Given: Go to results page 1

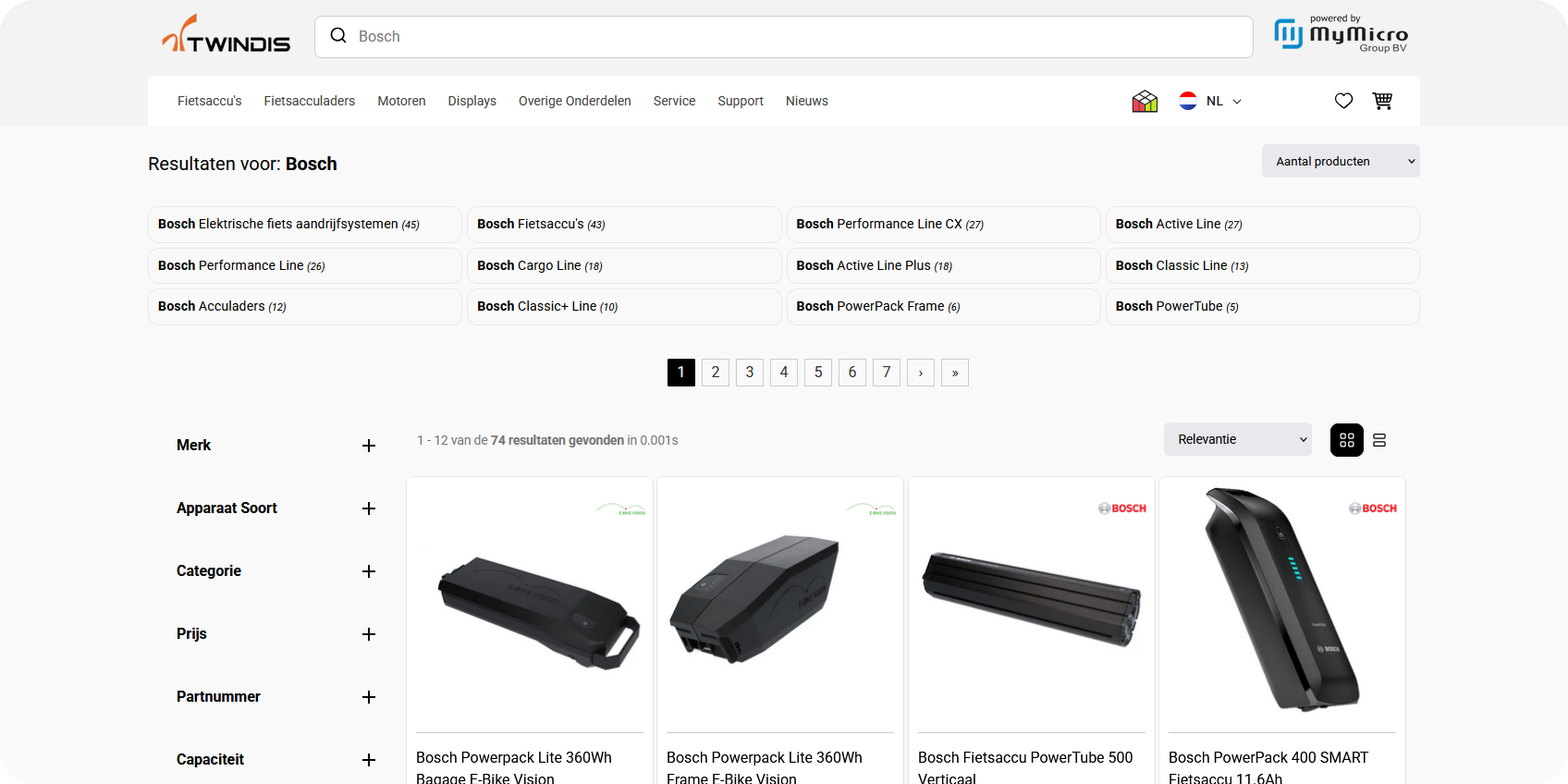Looking at the screenshot, I should click(x=681, y=373).
